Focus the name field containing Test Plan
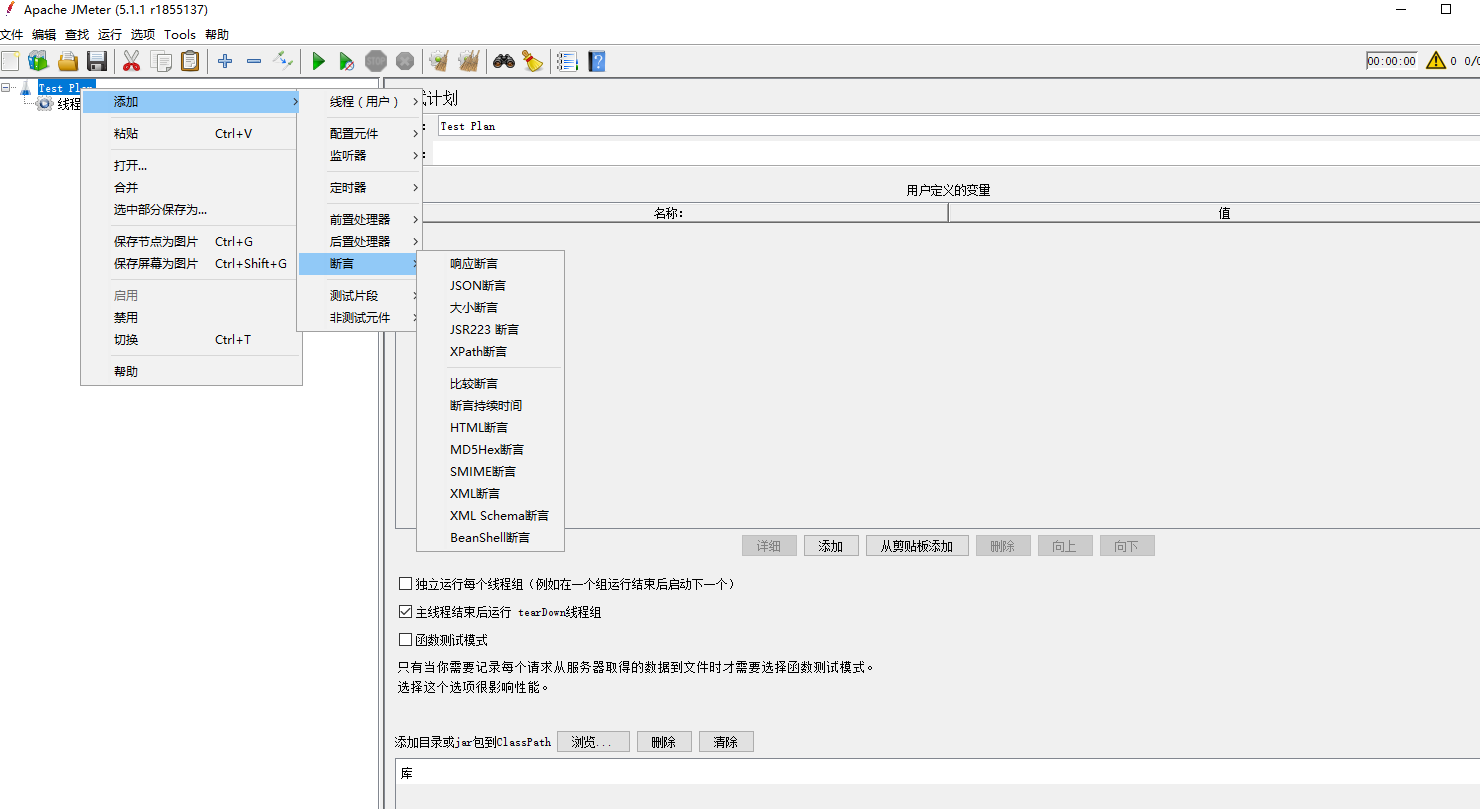The width and height of the screenshot is (1480, 809). click(958, 126)
